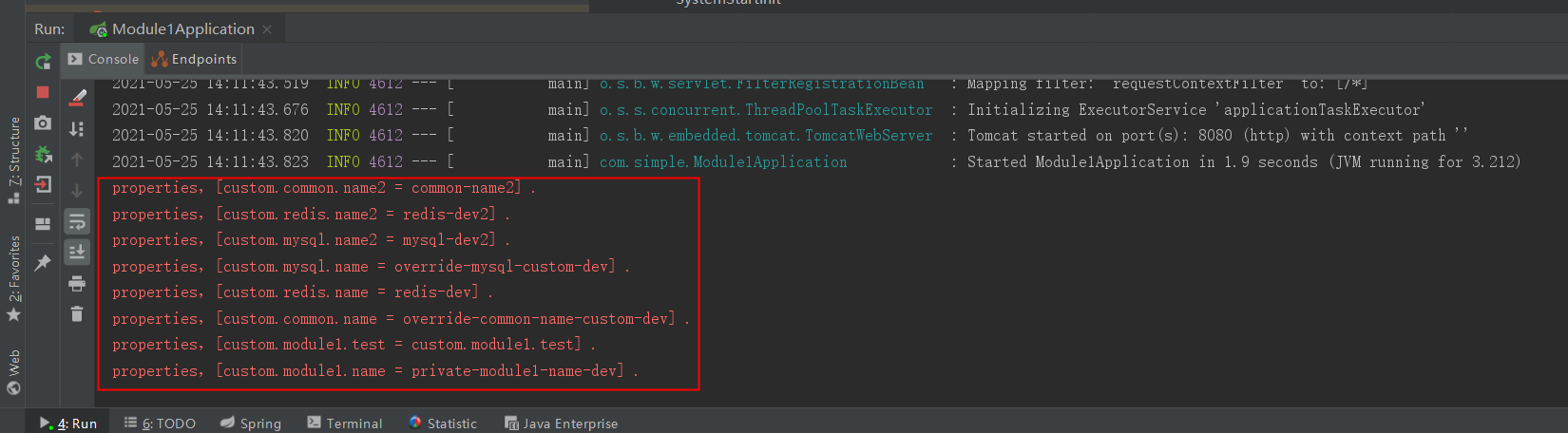Open the TomcatWebServer logger link
Viewport: 1568px width, 433px height.
(x=766, y=136)
